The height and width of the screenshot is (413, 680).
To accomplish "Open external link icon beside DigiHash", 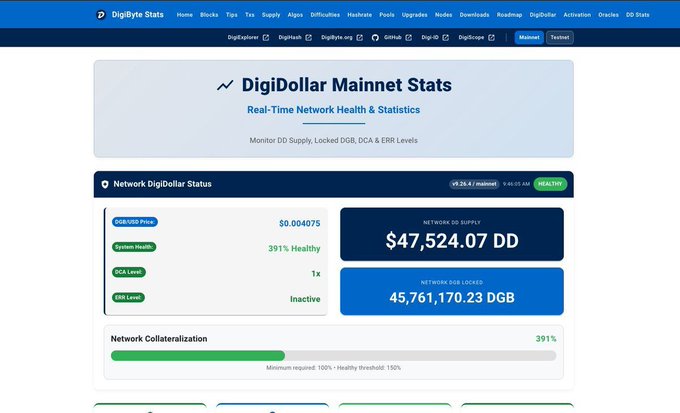I will 308,38.
